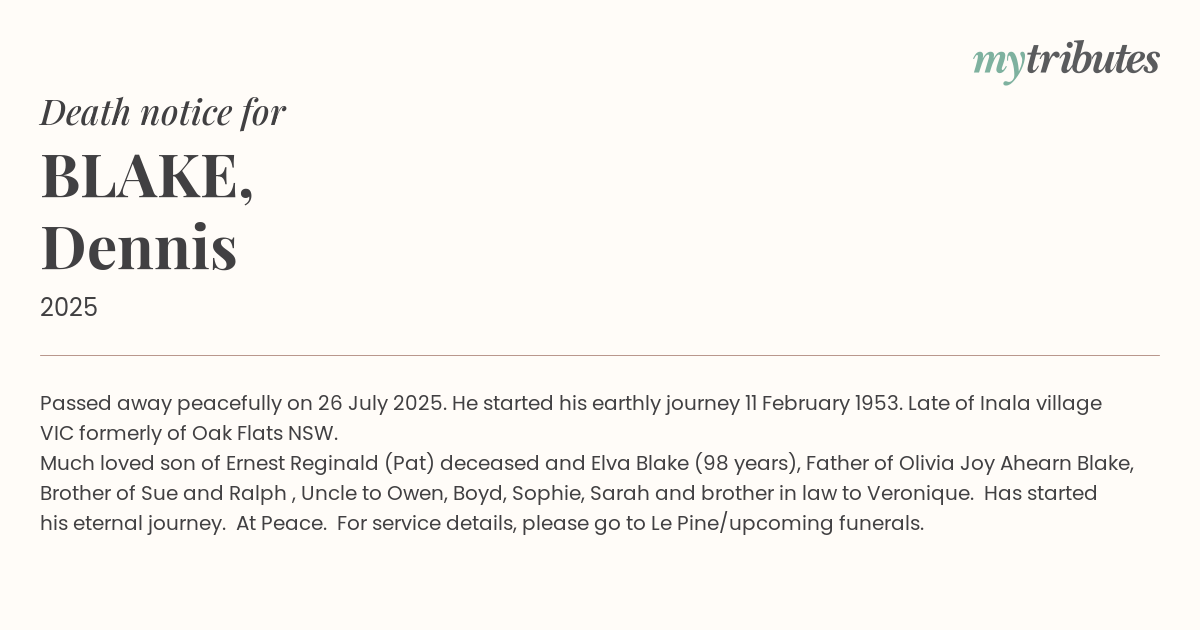
Task: Click the year 2025 under the name
Action: [x=69, y=308]
